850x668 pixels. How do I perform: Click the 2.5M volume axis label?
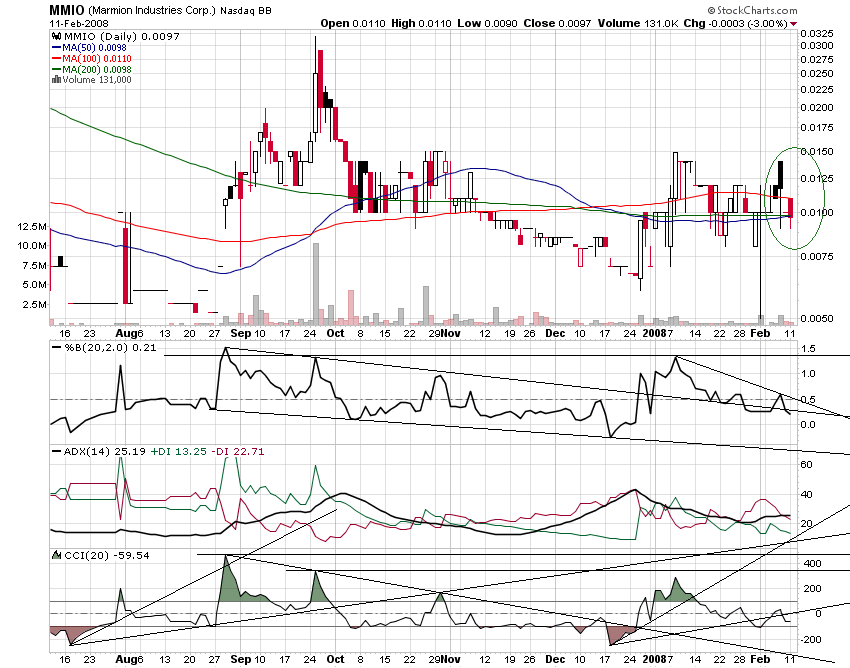pyautogui.click(x=35, y=304)
